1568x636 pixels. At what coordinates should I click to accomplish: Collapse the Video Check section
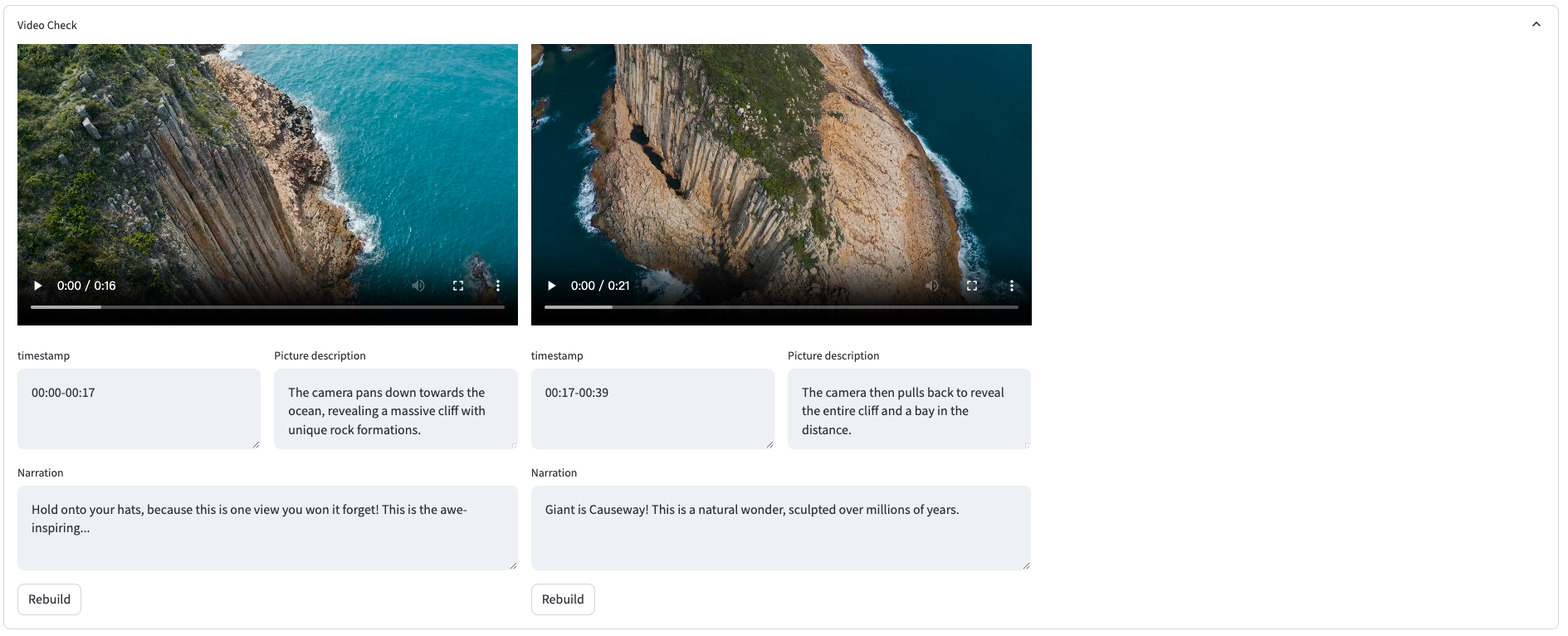pyautogui.click(x=1536, y=25)
